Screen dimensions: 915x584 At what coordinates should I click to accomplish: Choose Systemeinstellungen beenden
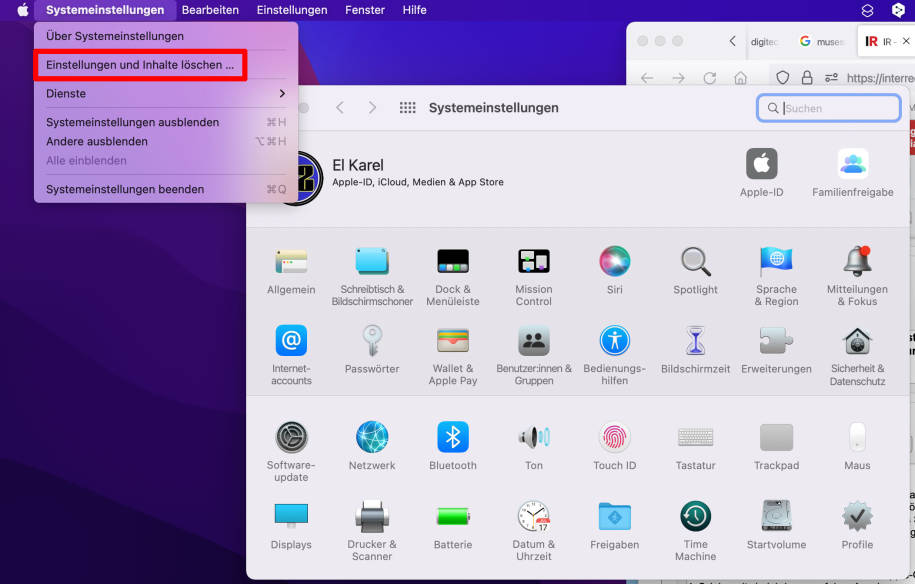pos(166,189)
